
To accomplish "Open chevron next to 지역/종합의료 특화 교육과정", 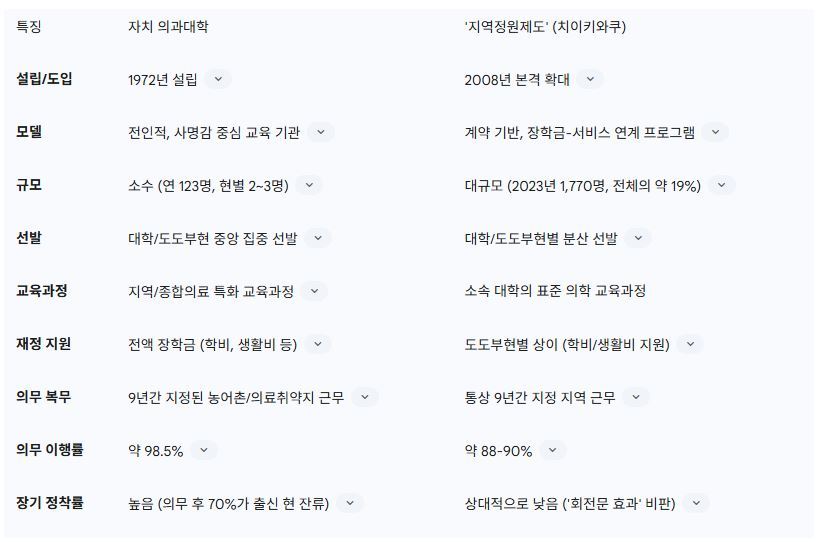I will coord(314,291).
